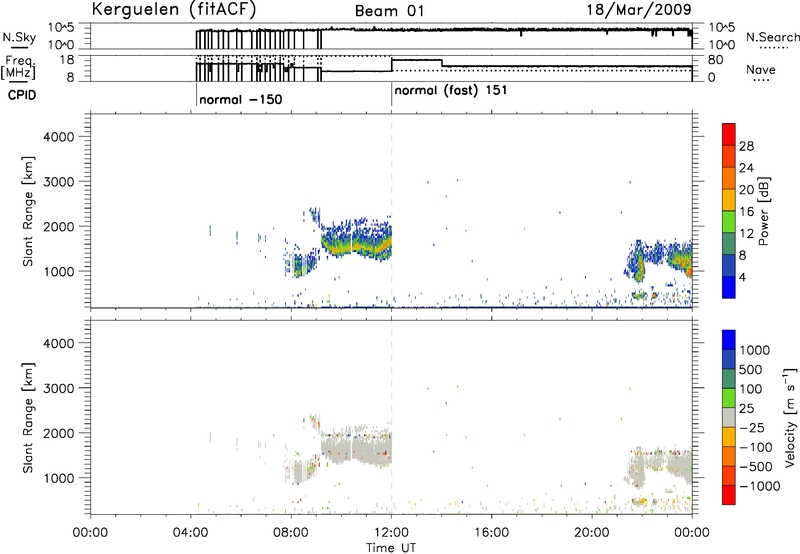
Task: Click the date '18/Mar/2009'
Action: (639, 9)
